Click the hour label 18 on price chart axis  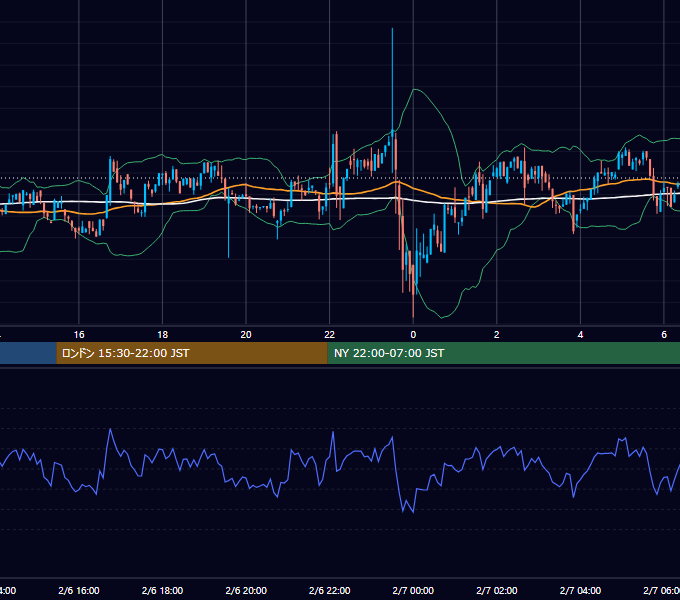162,335
